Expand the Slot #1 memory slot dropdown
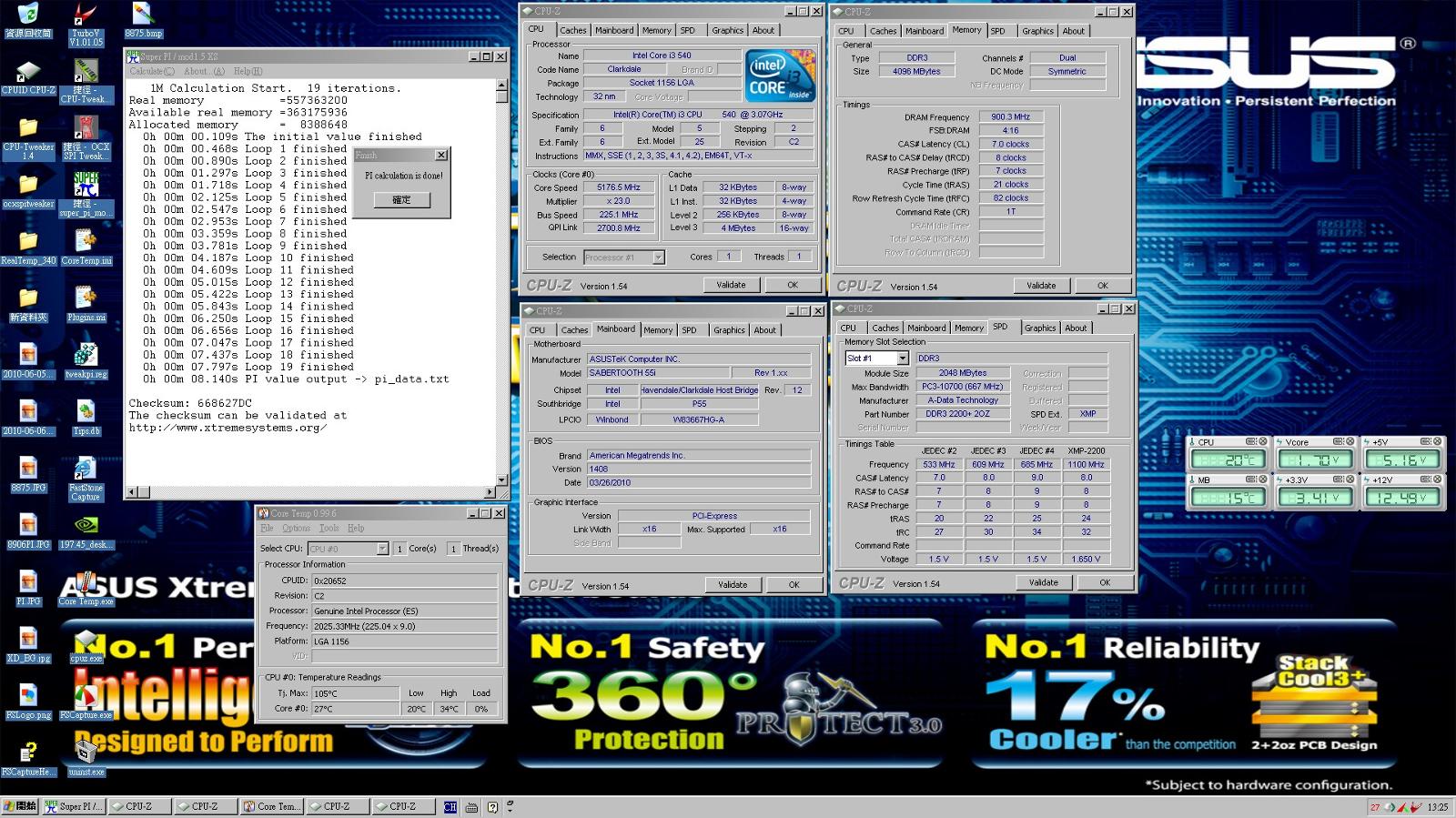This screenshot has width=1456, height=818. pos(902,359)
